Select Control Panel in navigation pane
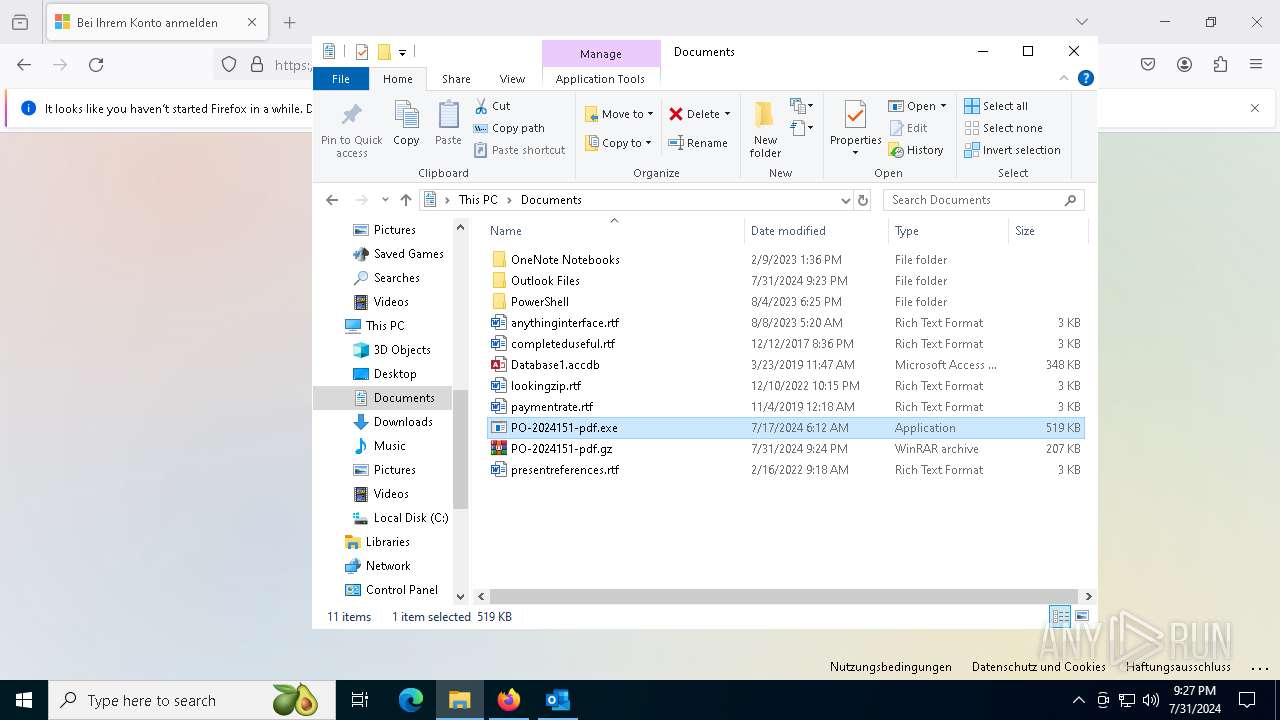Screen dimensions: 1280x720 (391, 590)
